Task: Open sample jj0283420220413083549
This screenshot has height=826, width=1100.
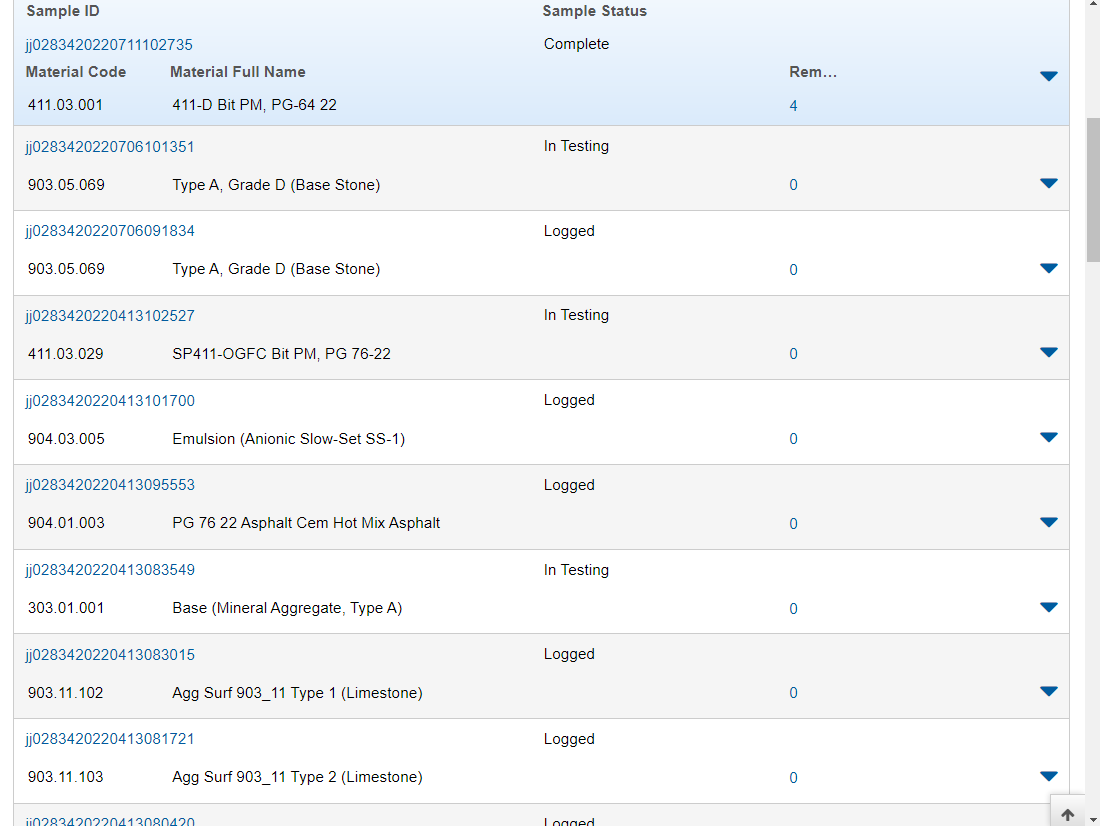Action: tap(109, 570)
